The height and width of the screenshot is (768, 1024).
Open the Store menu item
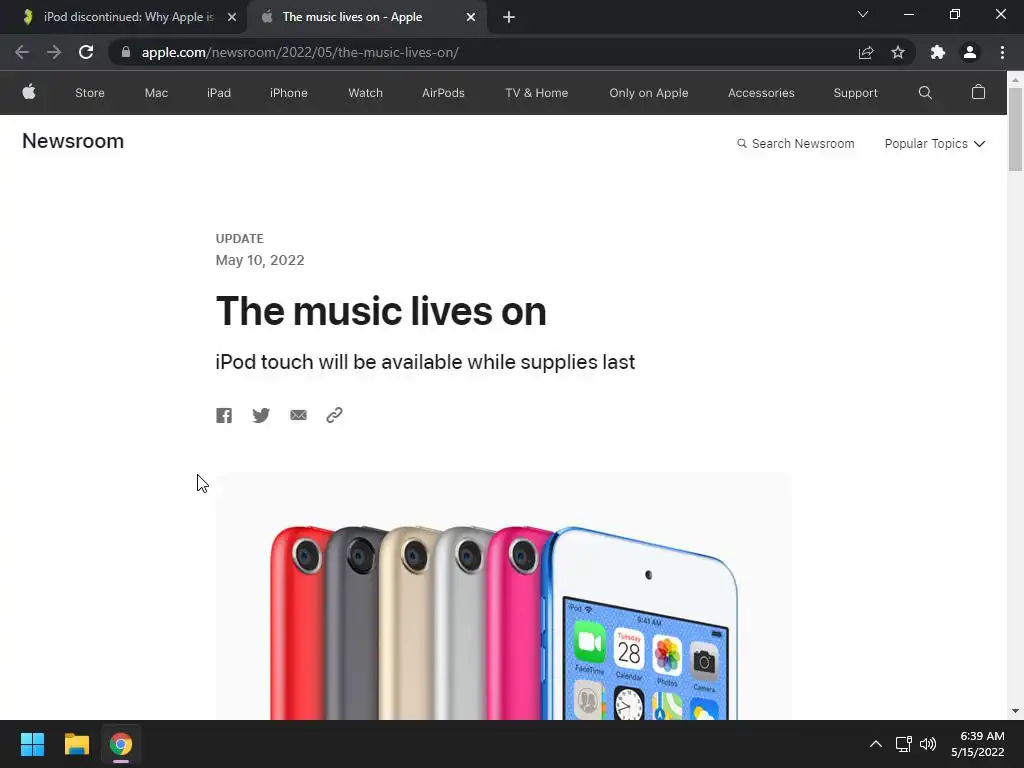click(x=89, y=93)
